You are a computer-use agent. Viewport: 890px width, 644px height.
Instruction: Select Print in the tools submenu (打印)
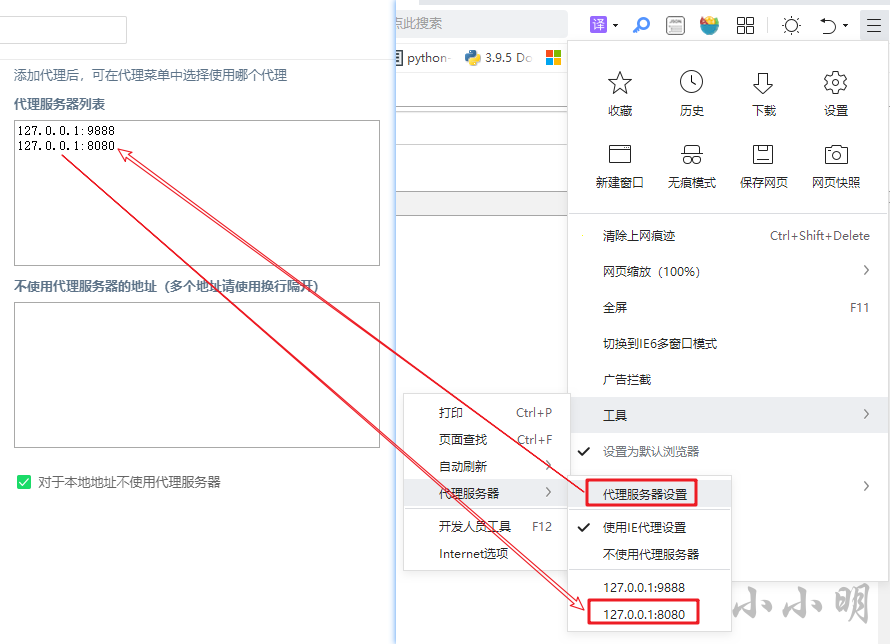tap(486, 413)
